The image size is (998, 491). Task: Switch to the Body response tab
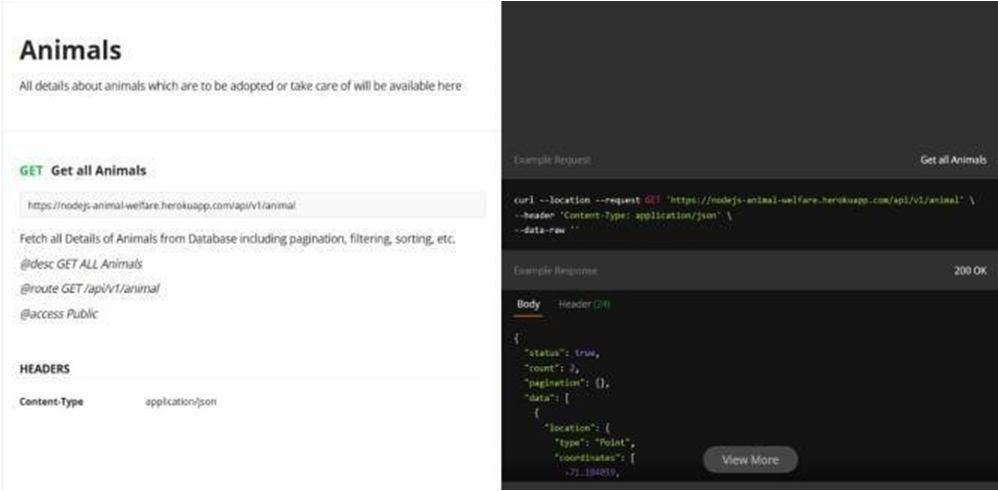(x=528, y=304)
